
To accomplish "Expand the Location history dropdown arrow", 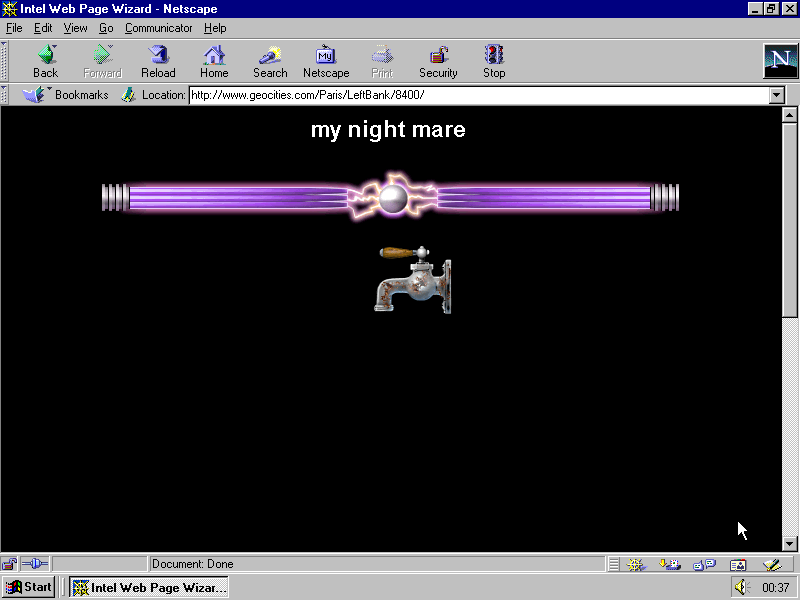I will click(x=777, y=95).
